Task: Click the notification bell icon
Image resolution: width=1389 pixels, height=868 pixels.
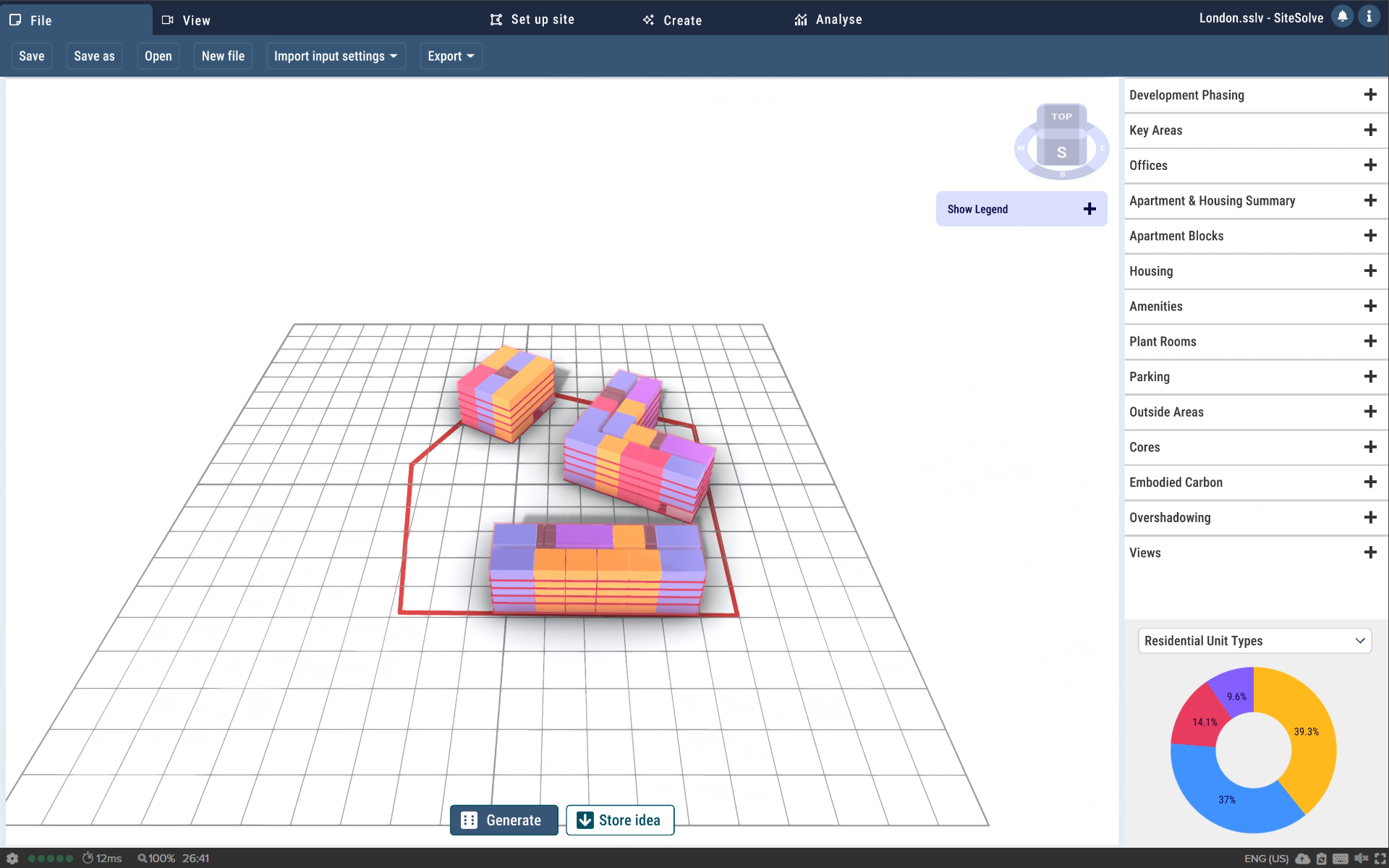Action: point(1342,17)
